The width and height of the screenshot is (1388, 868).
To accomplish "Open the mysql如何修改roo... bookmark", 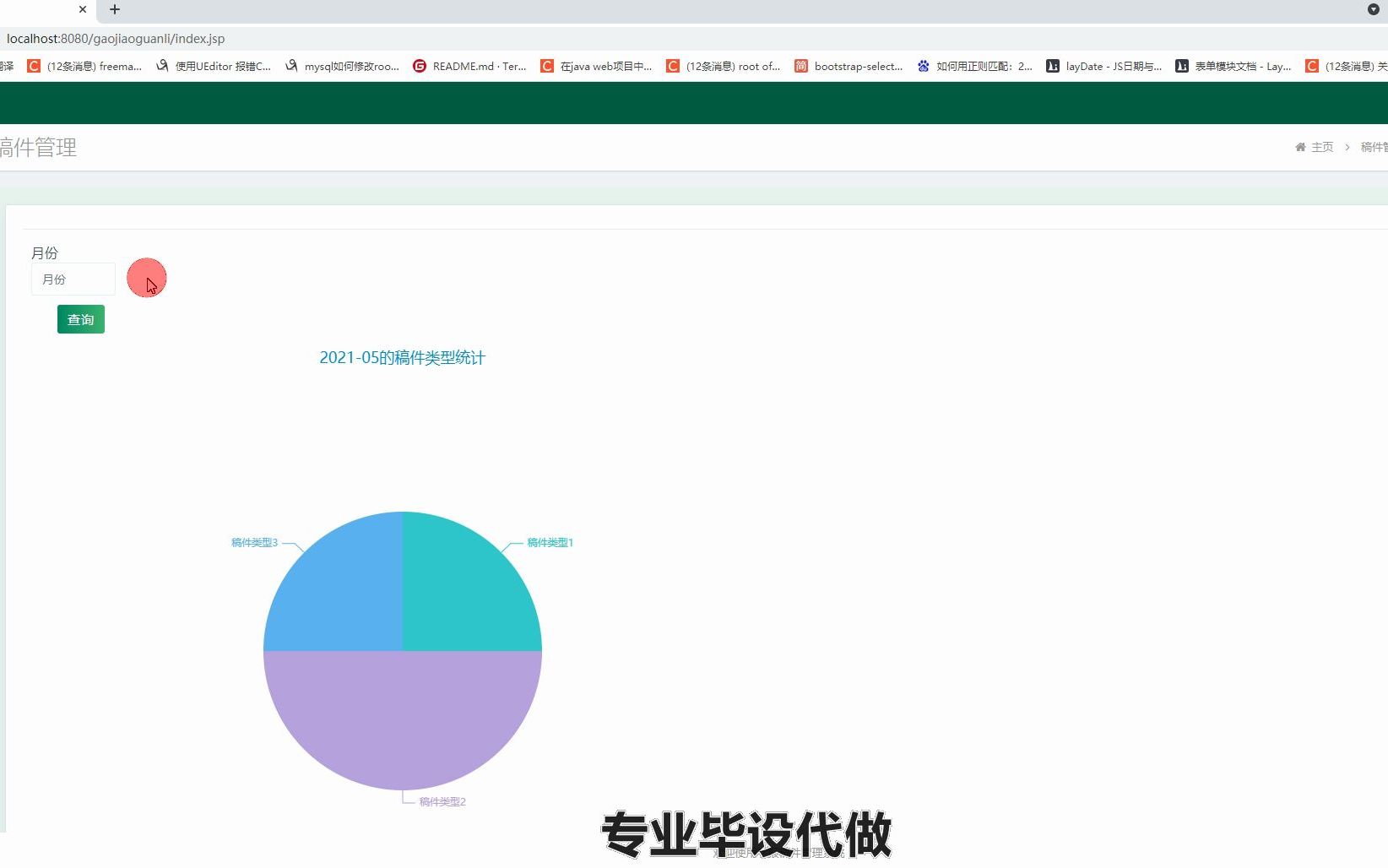I will click(x=342, y=66).
